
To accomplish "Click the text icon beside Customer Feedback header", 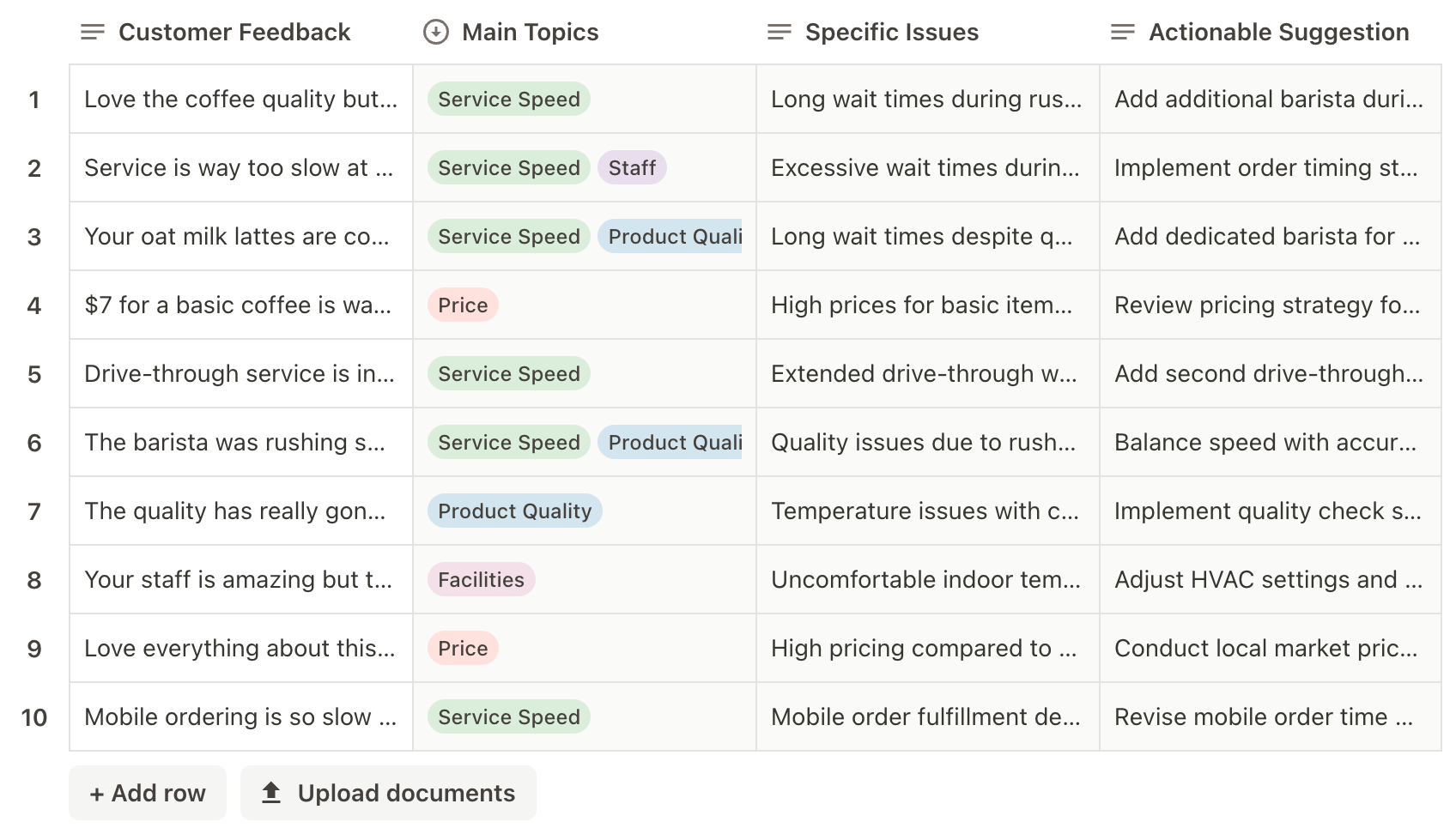I will coord(91,32).
